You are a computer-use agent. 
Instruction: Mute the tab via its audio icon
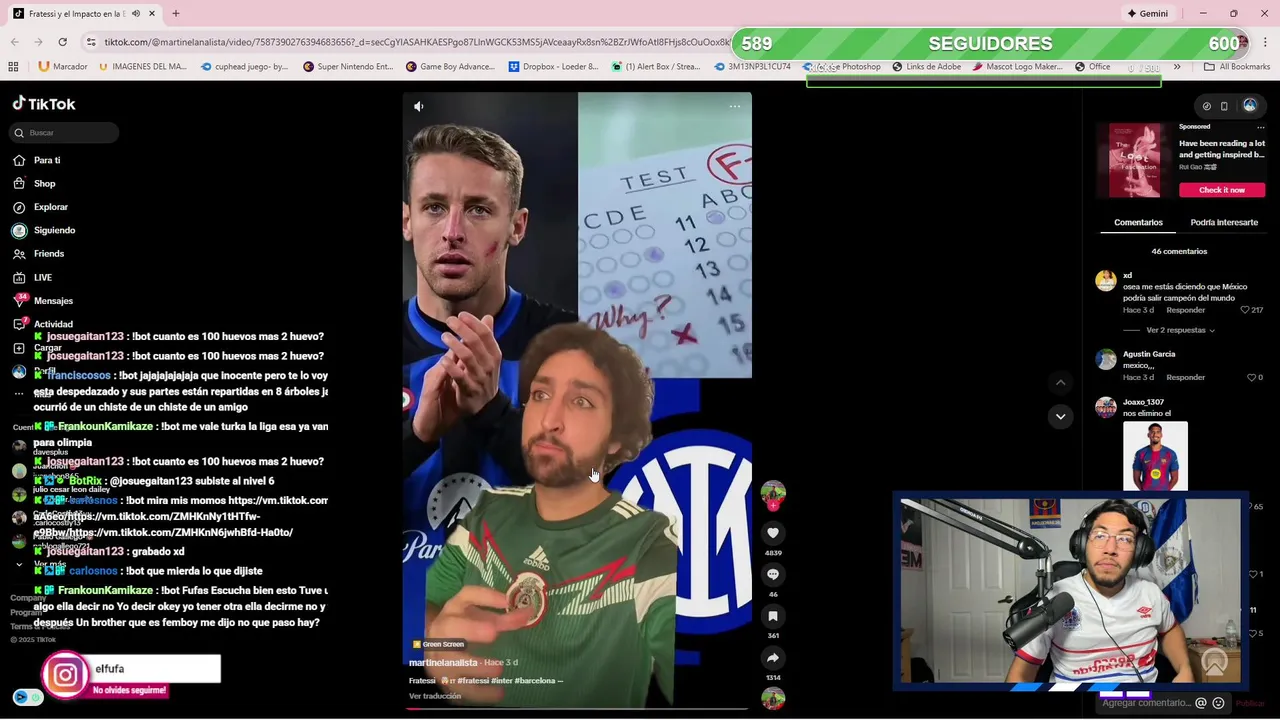pos(136,14)
